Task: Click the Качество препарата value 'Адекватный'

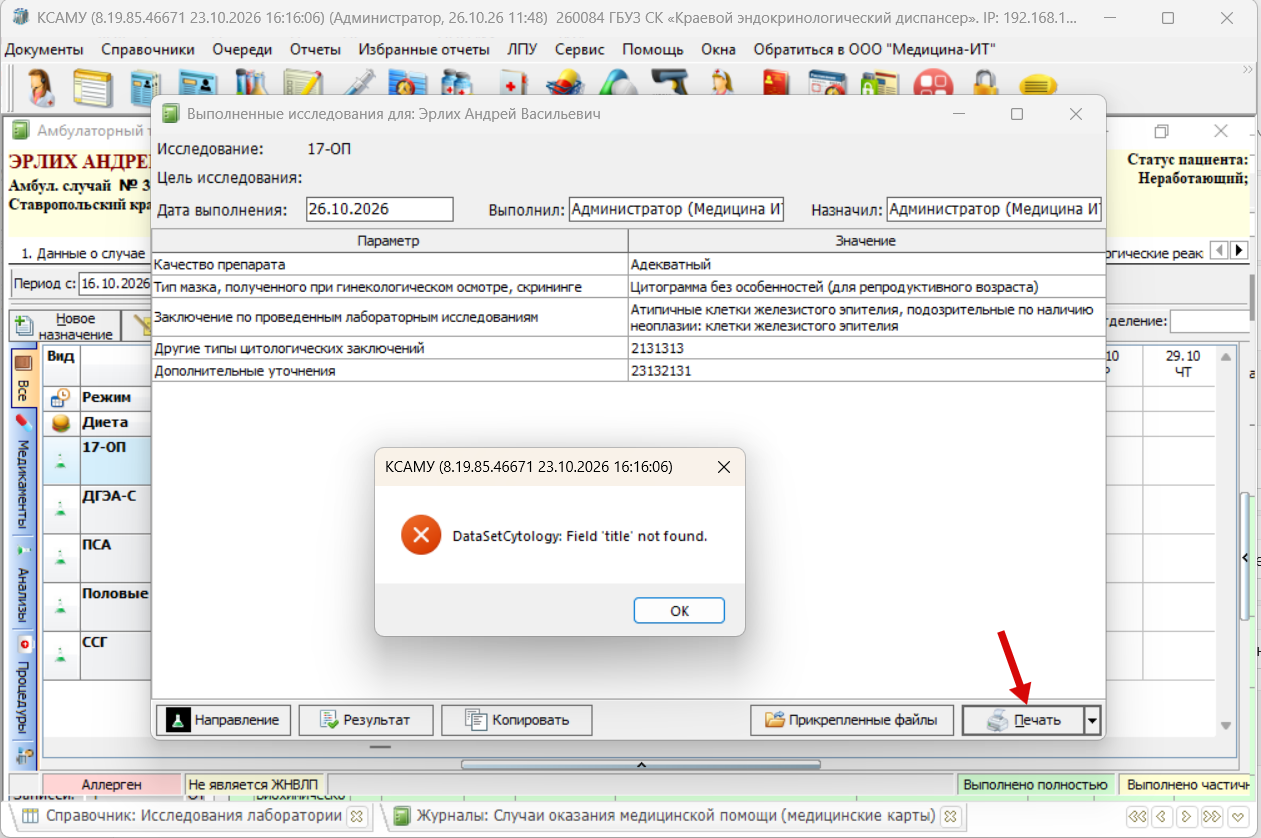Action: click(671, 265)
